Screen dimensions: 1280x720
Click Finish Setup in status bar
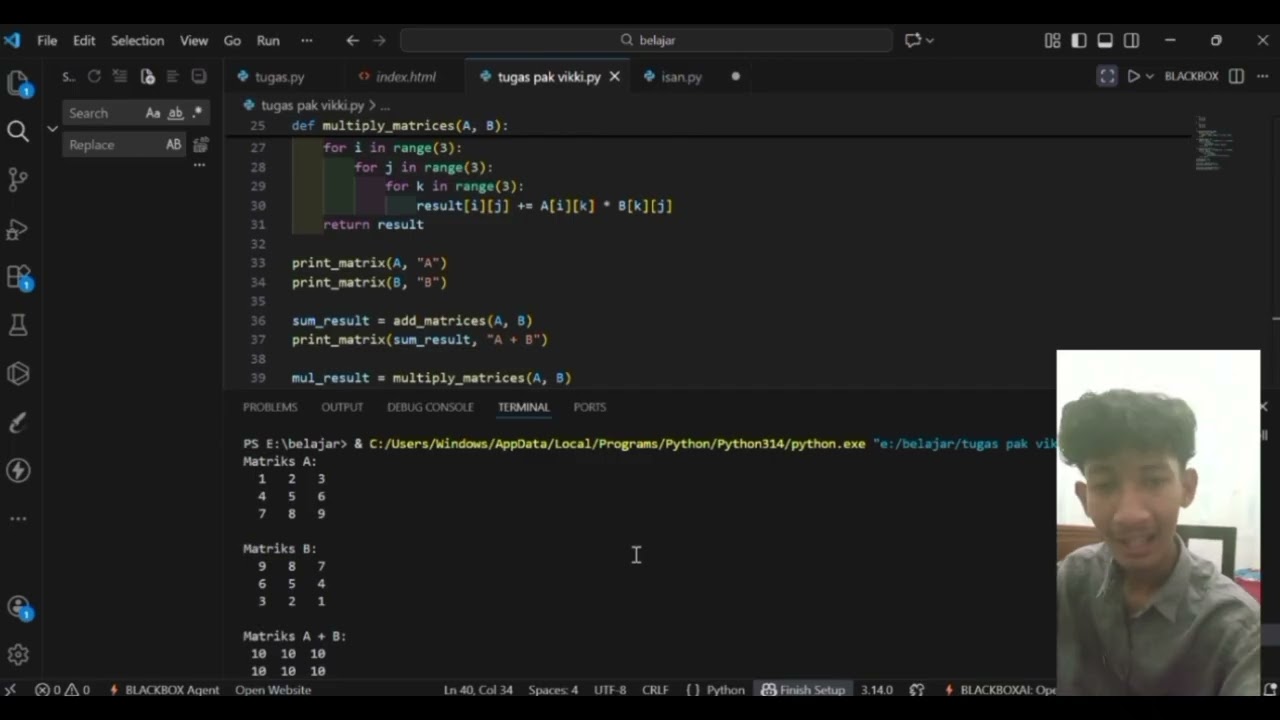(803, 689)
